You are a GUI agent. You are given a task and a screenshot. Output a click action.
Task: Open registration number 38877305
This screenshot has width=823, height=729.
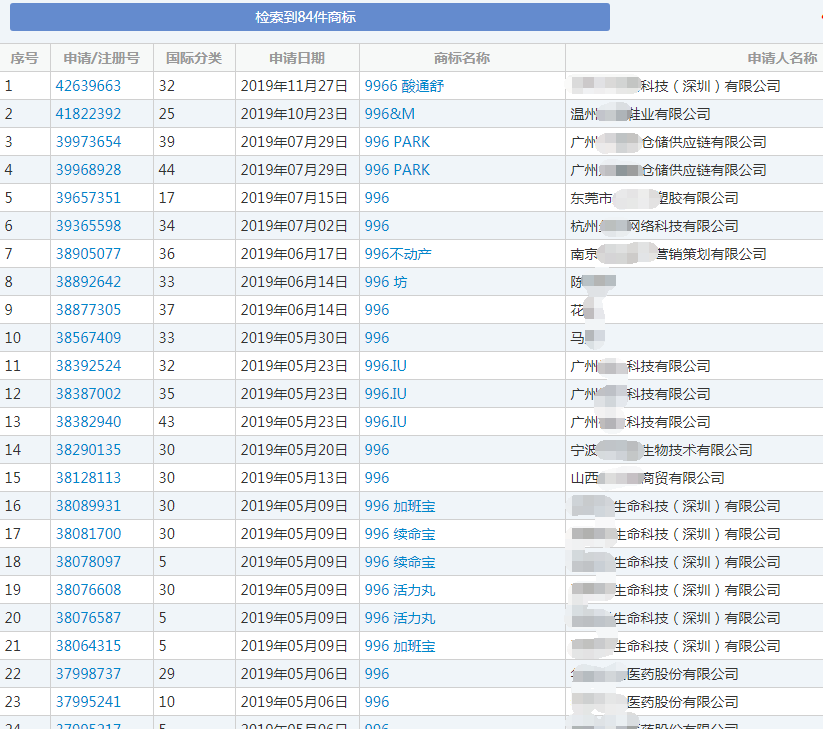(x=88, y=310)
